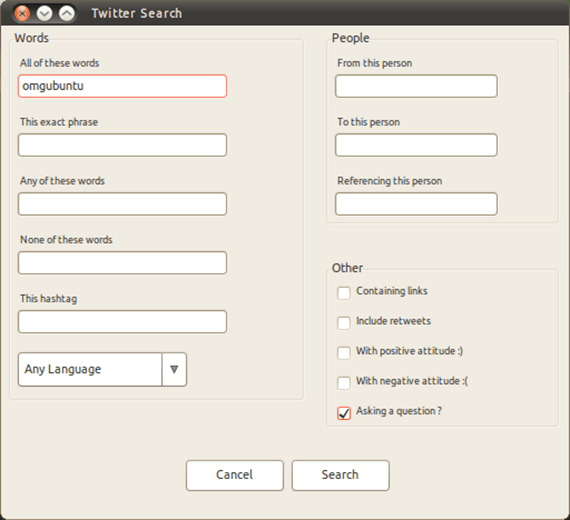The image size is (570, 520).
Task: Select the 'None of these words' text box
Action: pyautogui.click(x=123, y=263)
